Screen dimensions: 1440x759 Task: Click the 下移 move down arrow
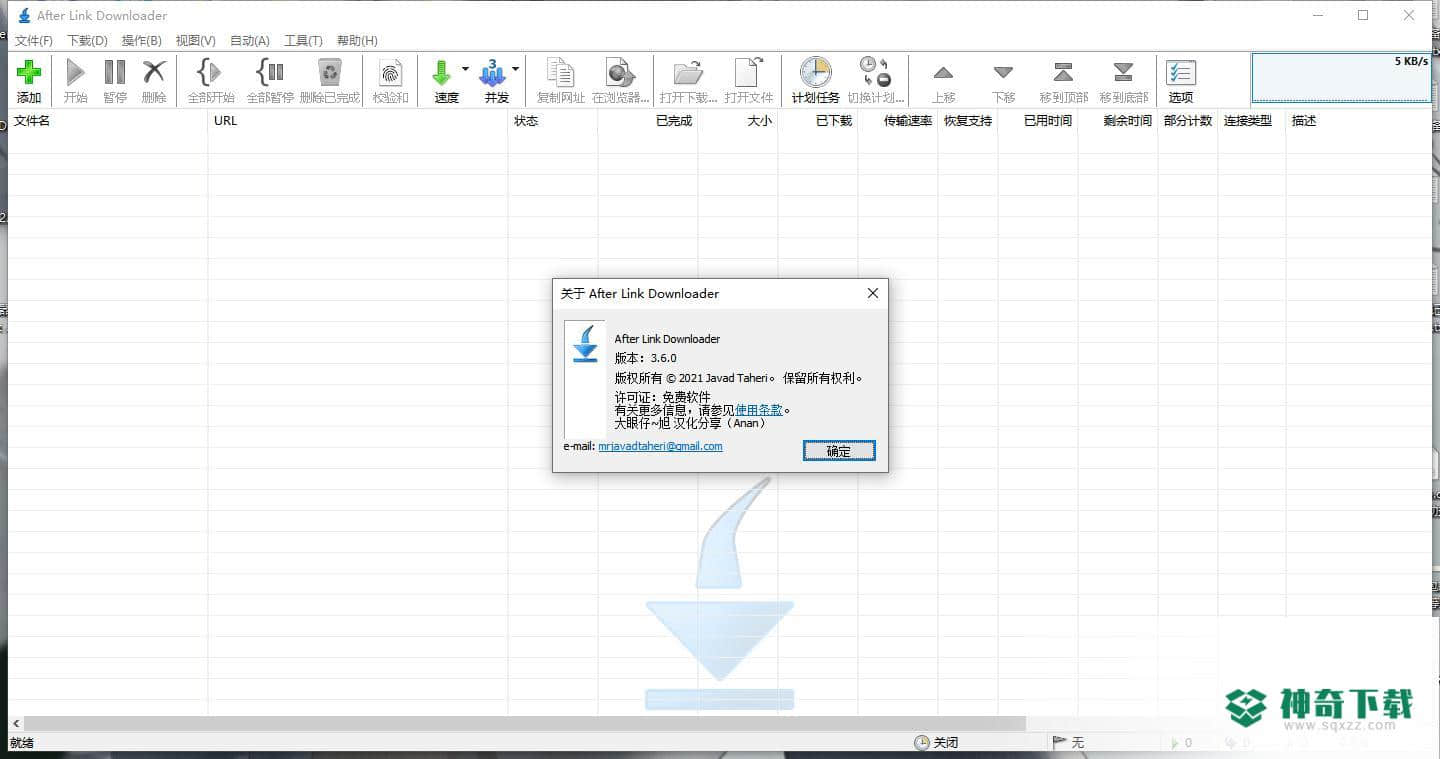1003,73
